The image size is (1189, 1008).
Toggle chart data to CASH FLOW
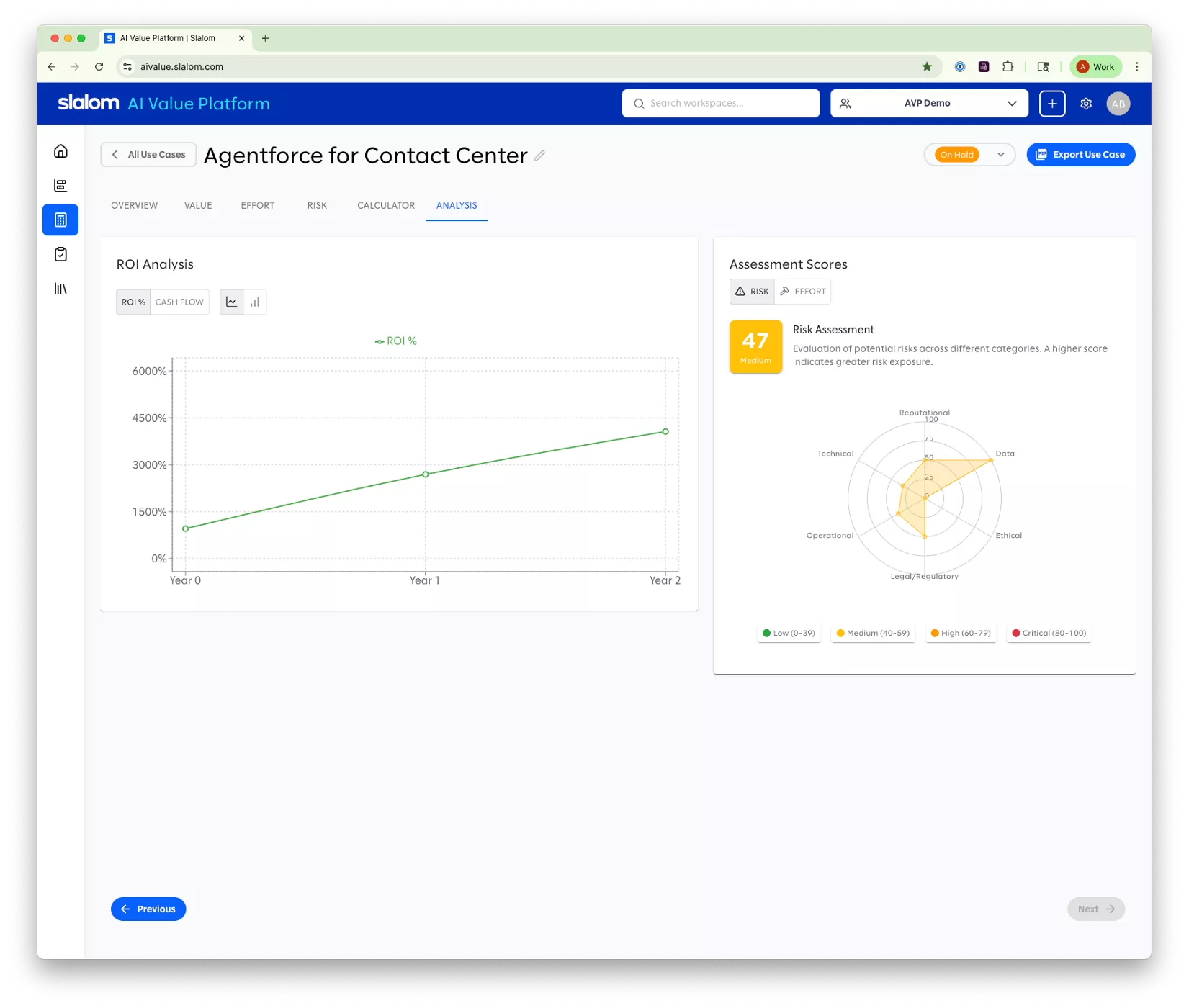[179, 302]
